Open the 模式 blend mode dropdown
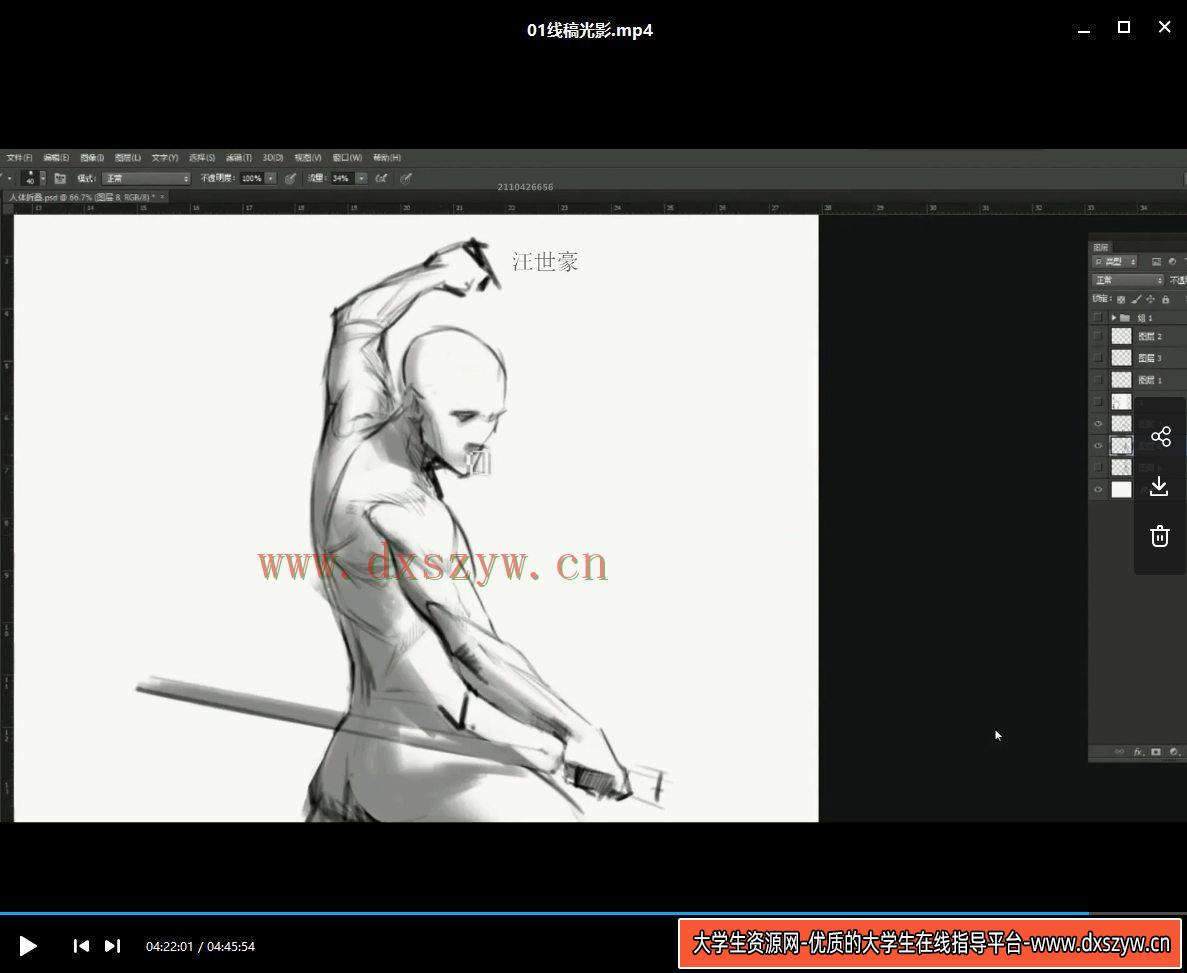Screen dimensions: 1187x973 click(x=147, y=179)
